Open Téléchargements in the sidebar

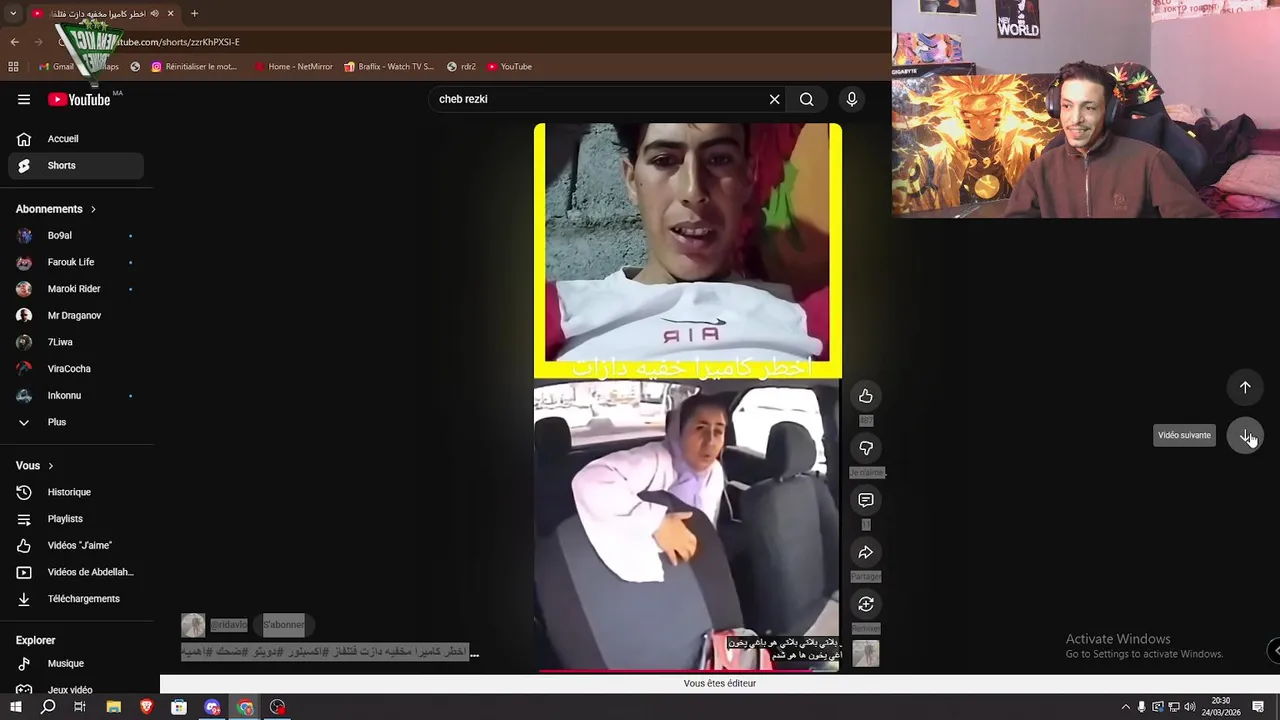click(76, 599)
